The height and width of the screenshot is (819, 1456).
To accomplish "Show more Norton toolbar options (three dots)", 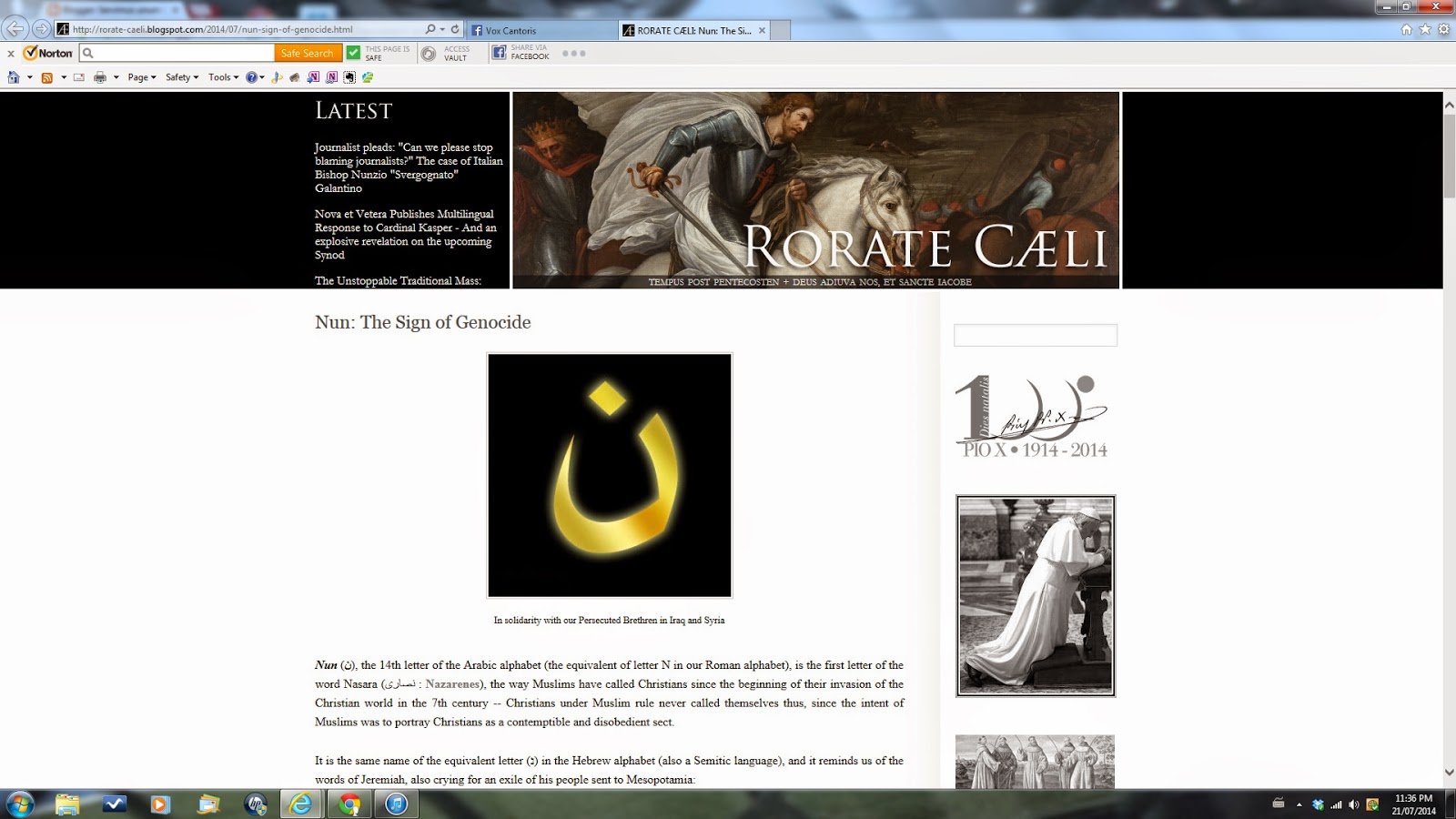I will pos(573,54).
